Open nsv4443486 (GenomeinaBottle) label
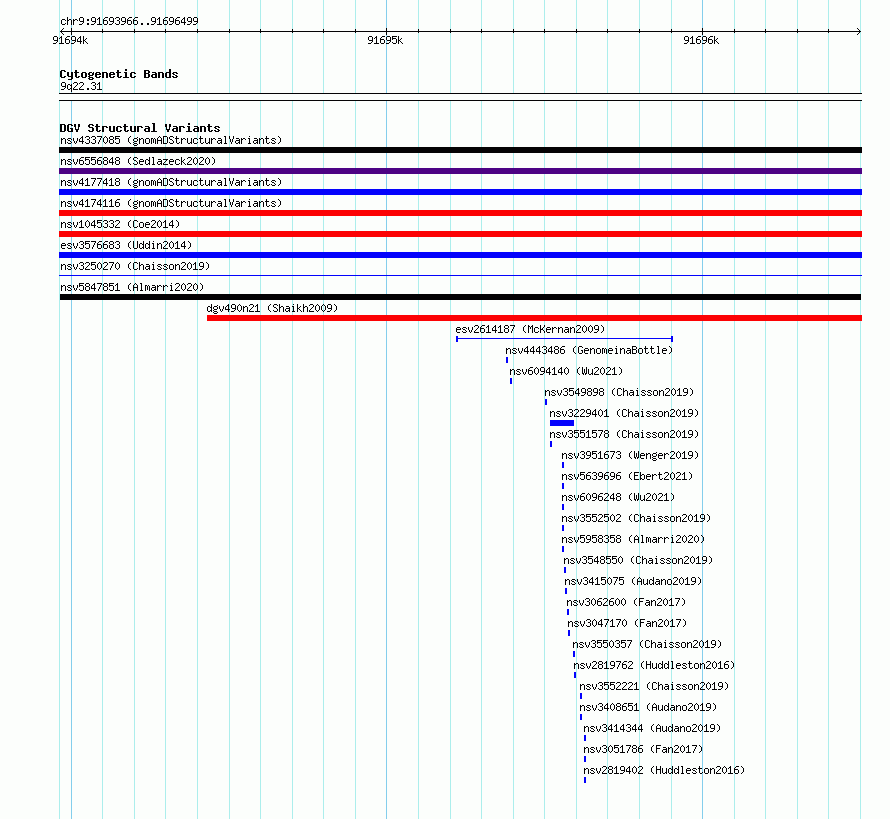The height and width of the screenshot is (819, 890). click(589, 350)
